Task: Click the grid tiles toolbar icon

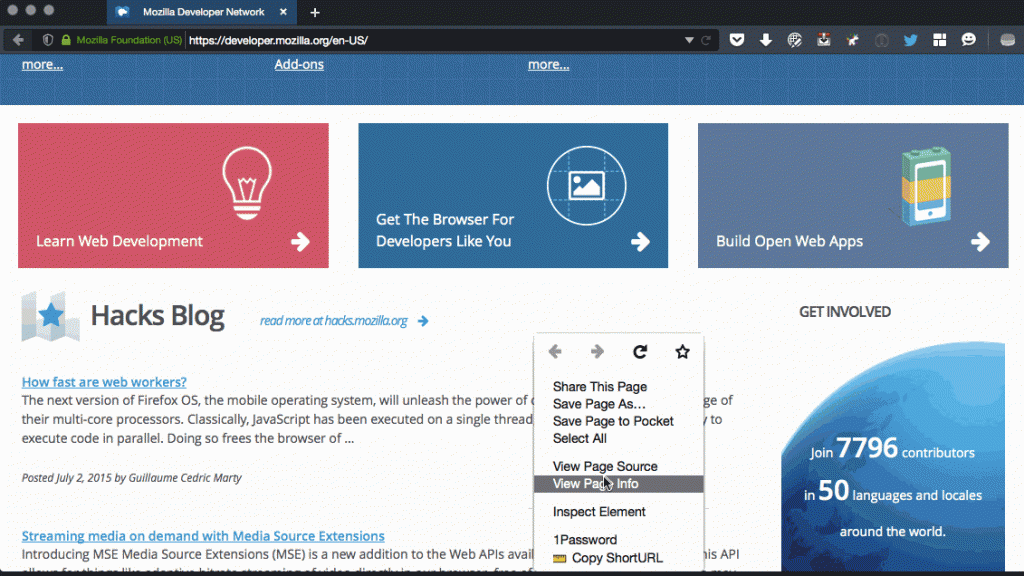Action: [939, 40]
